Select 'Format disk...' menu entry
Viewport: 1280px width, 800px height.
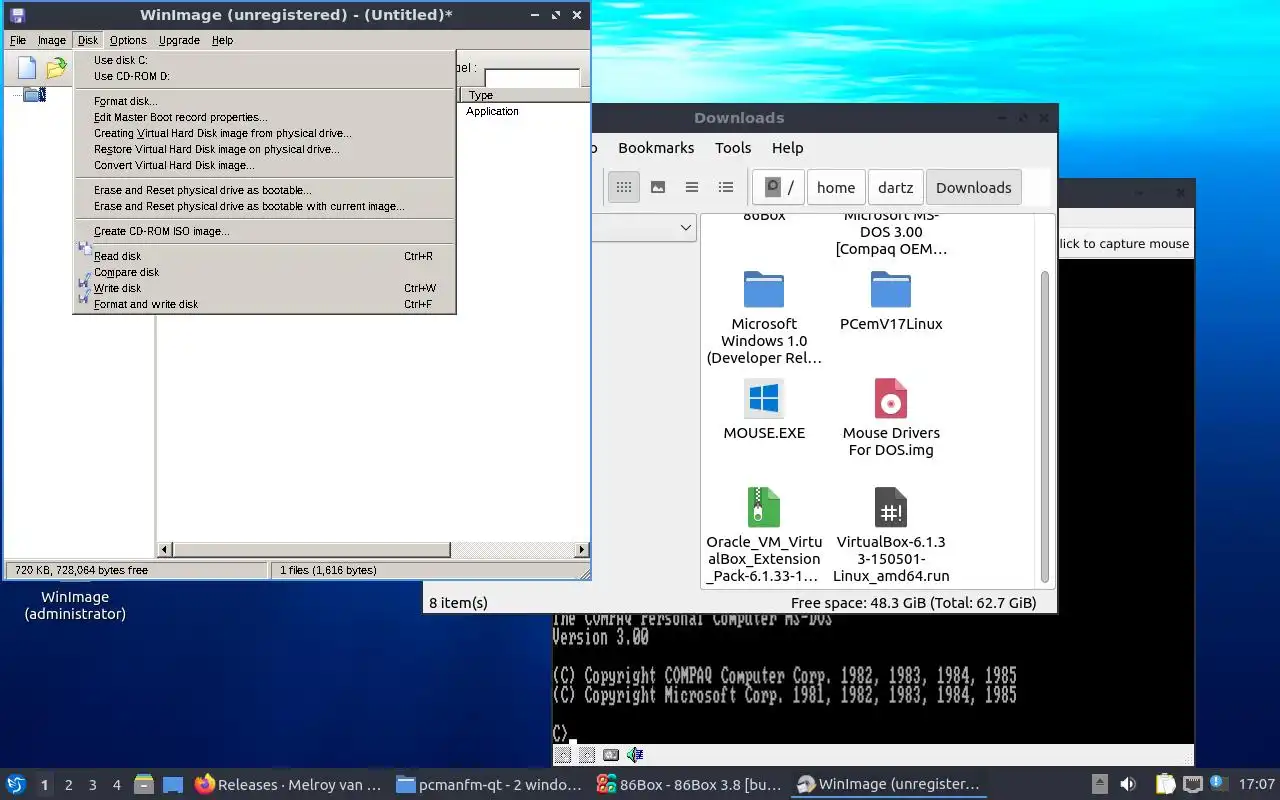(264, 101)
